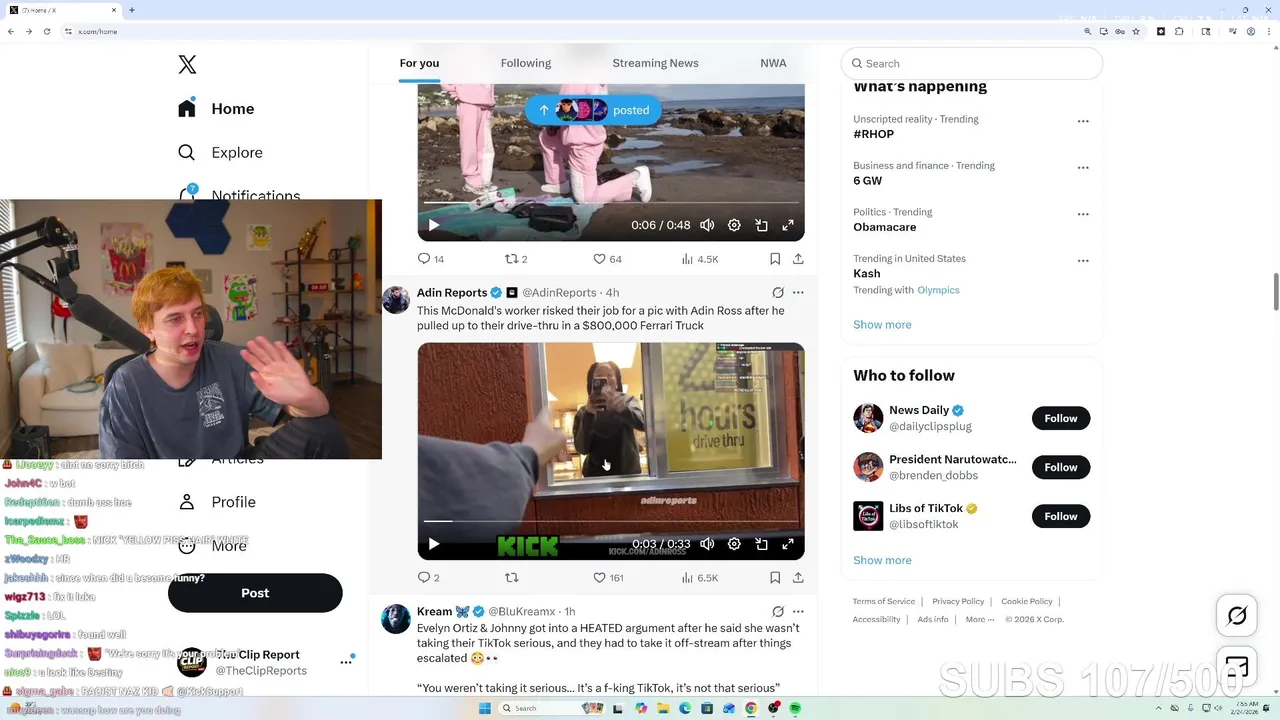This screenshot has width=1280, height=720.
Task: Click the X logo in the sidebar
Action: tap(187, 65)
